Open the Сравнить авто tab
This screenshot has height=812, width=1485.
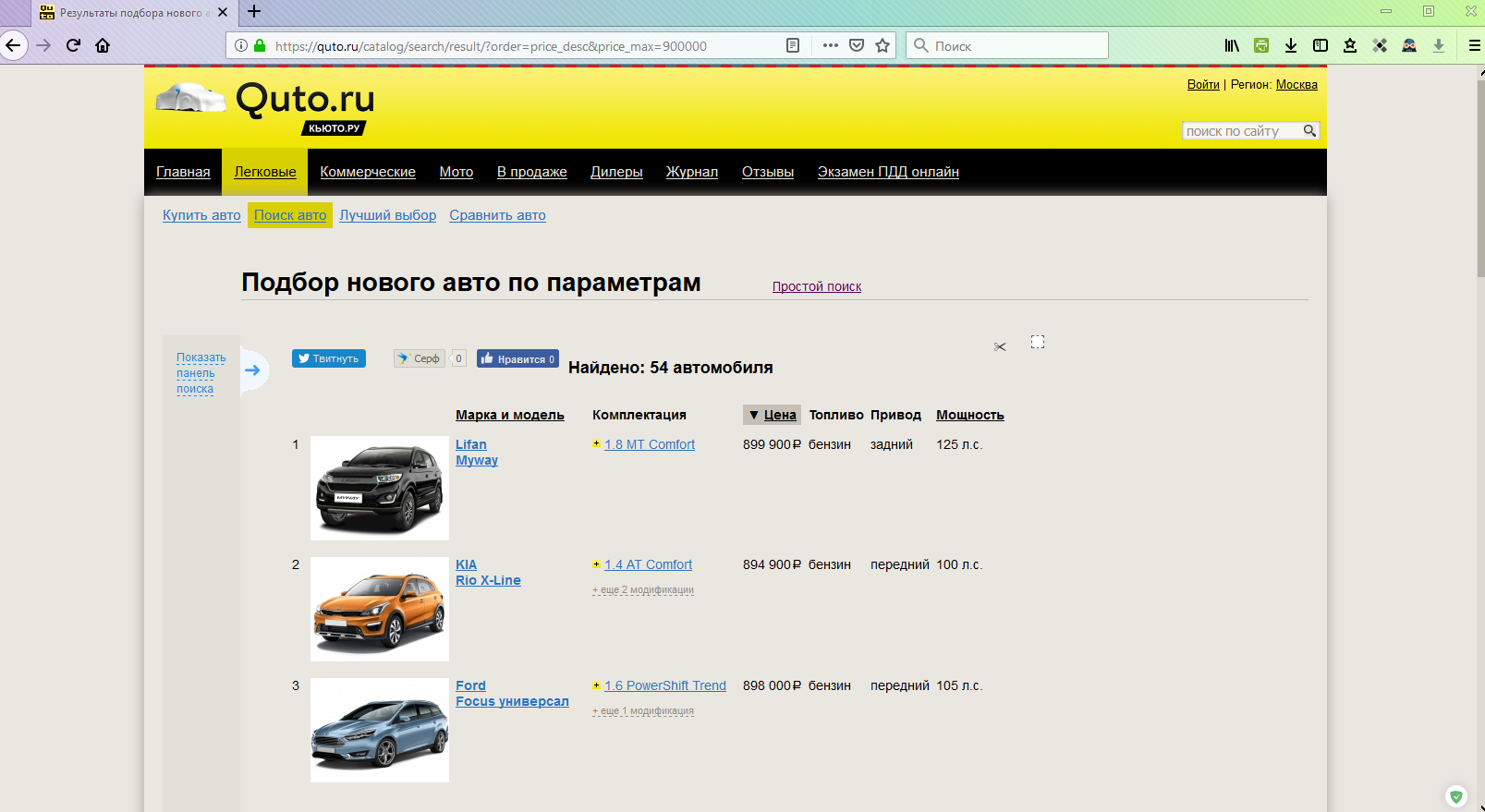[497, 215]
